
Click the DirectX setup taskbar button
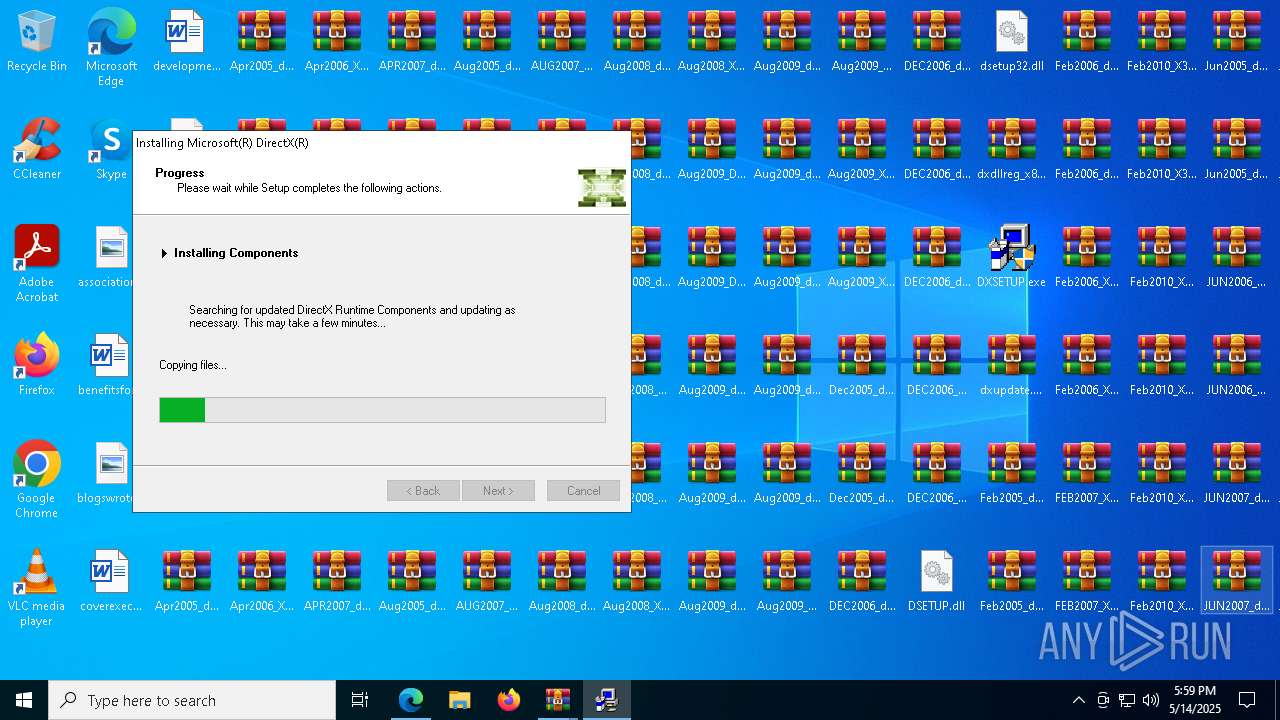606,700
